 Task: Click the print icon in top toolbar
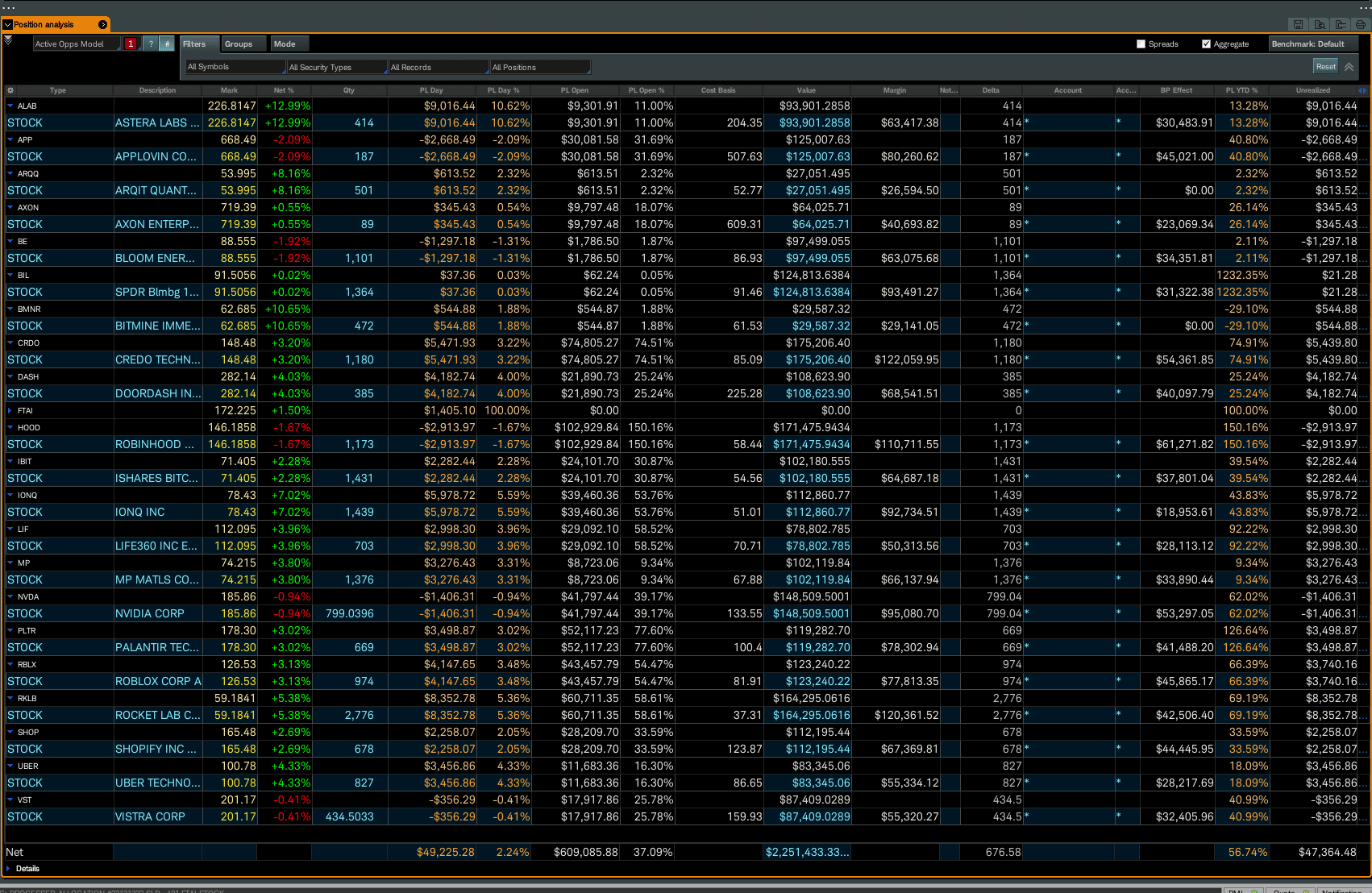(x=1361, y=24)
